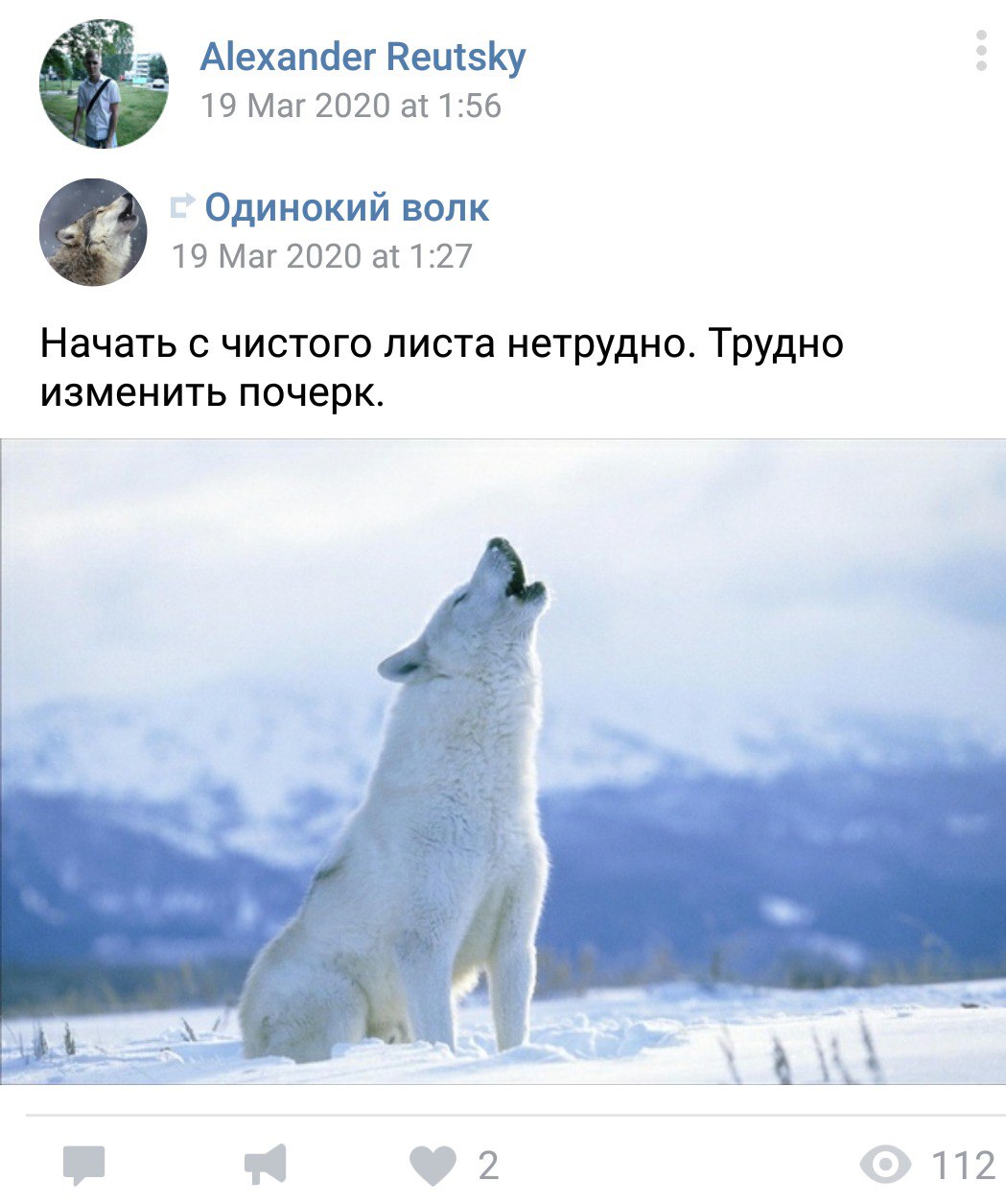
Task: Click the views eye icon
Action: pos(885,1166)
